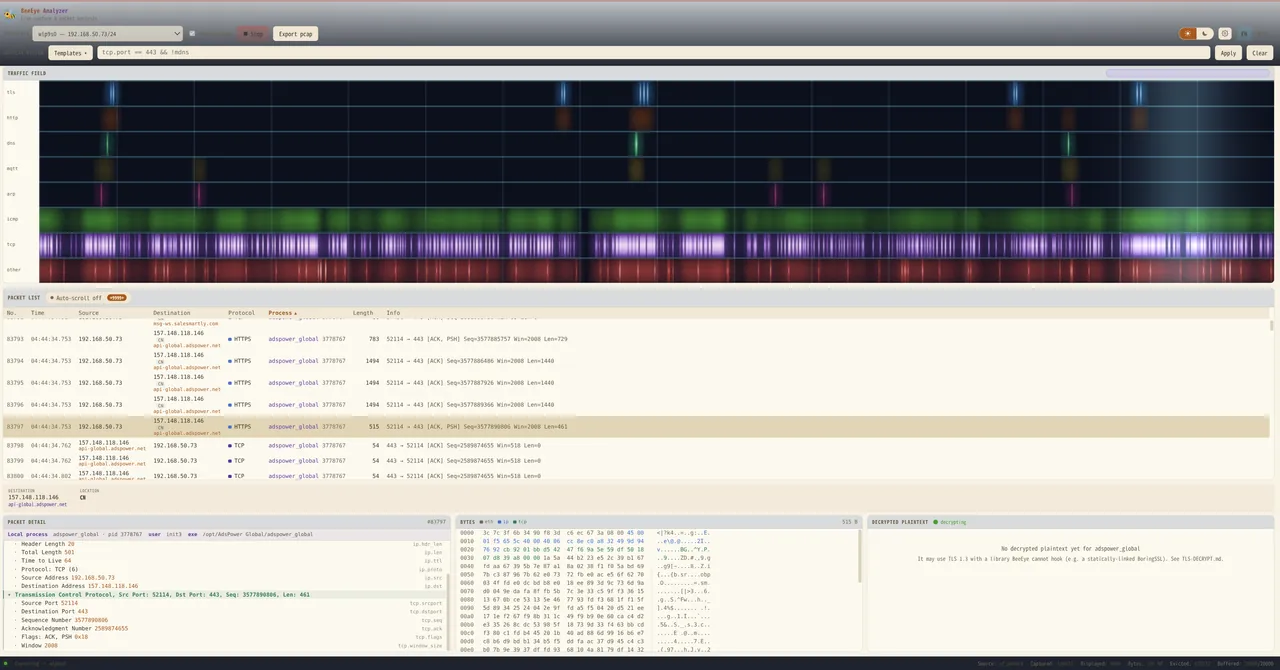Focus the tcp.port filter input field

pyautogui.click(x=653, y=52)
